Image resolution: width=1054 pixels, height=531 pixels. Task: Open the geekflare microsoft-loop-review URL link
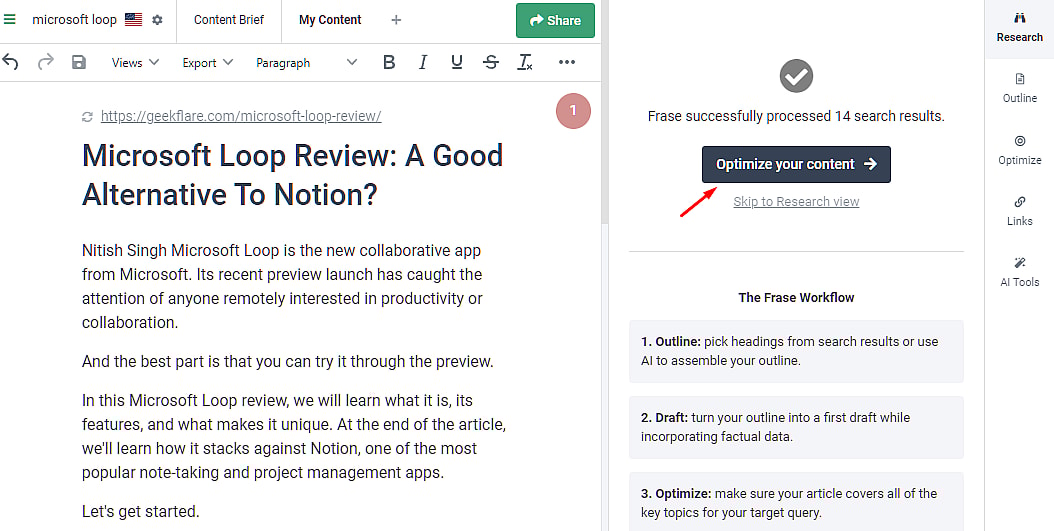click(241, 116)
